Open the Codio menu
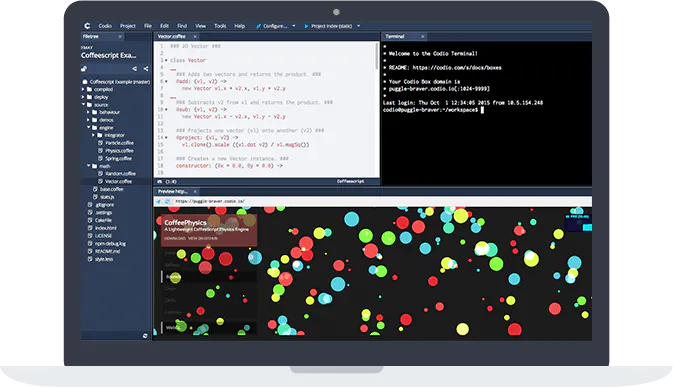Screen dimensions: 673x387 (105, 26)
